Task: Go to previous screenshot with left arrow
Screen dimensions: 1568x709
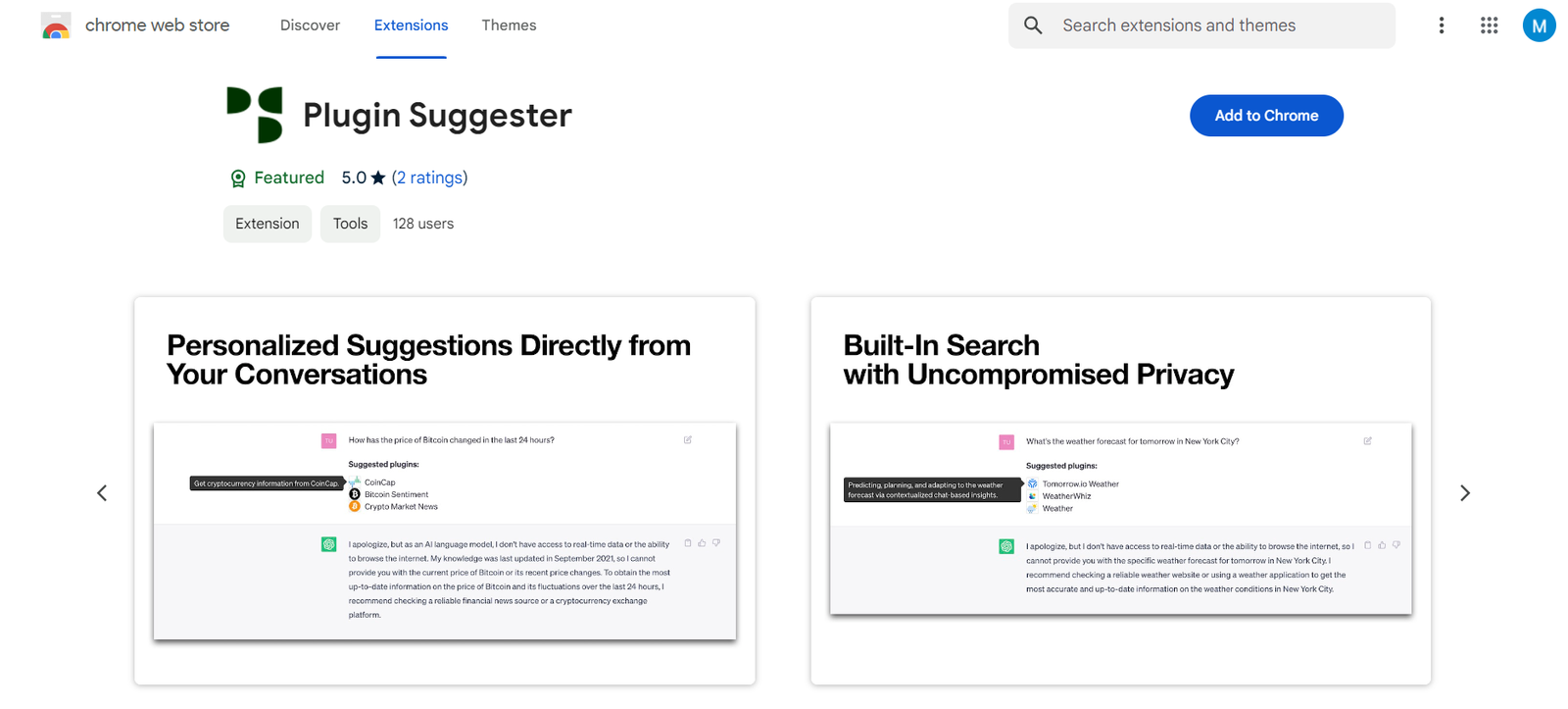Action: pos(102,493)
